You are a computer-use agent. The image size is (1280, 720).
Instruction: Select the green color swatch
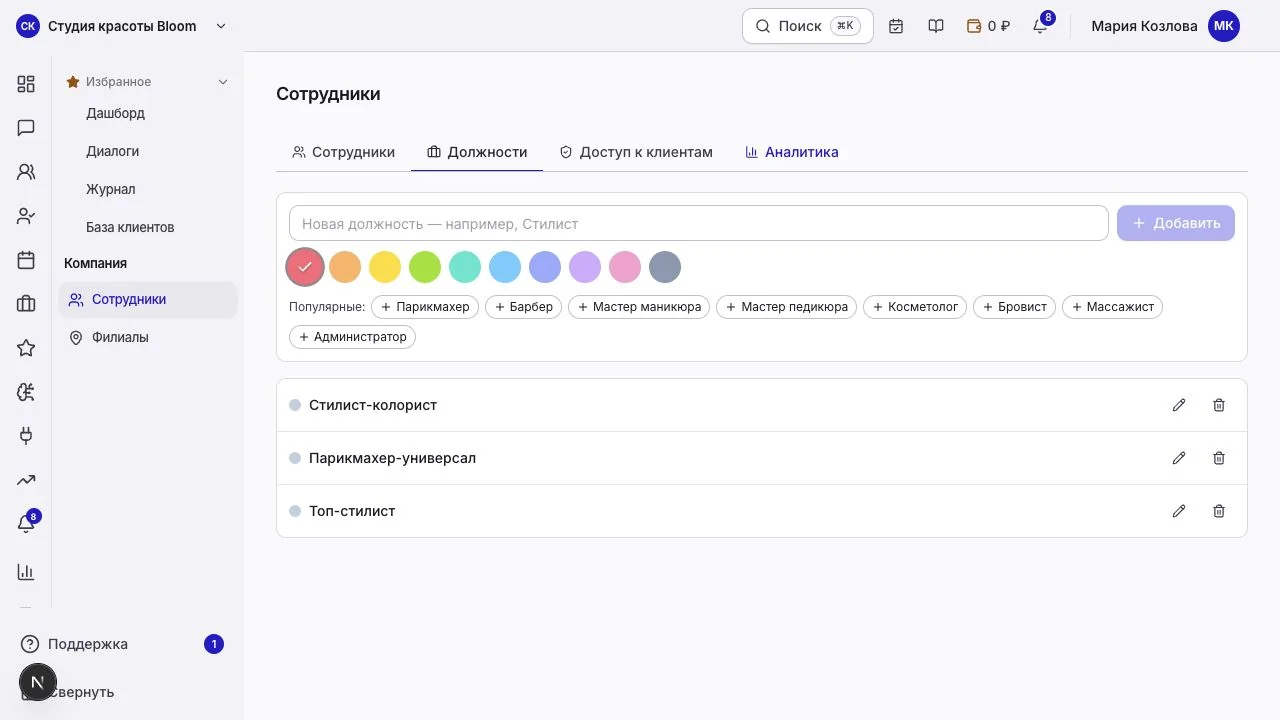pyautogui.click(x=425, y=267)
